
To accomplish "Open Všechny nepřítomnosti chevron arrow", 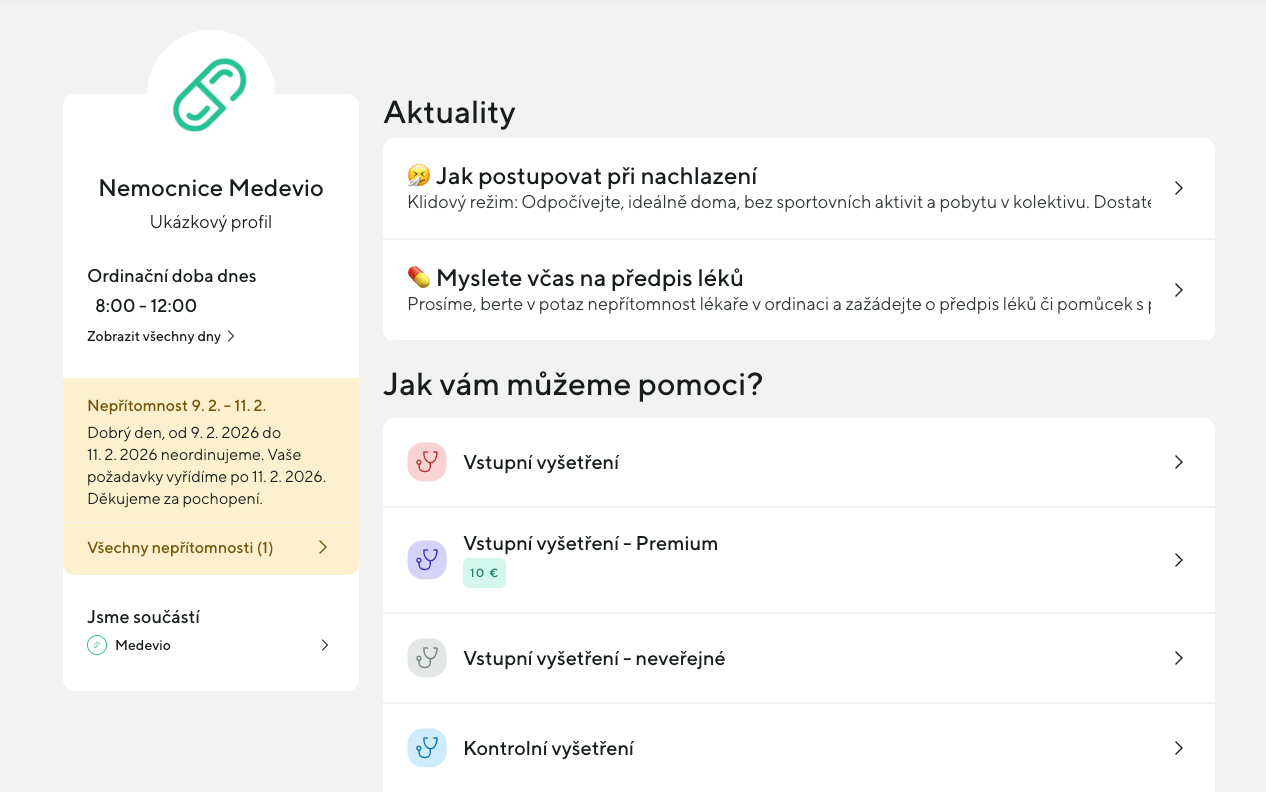I will click(x=322, y=547).
